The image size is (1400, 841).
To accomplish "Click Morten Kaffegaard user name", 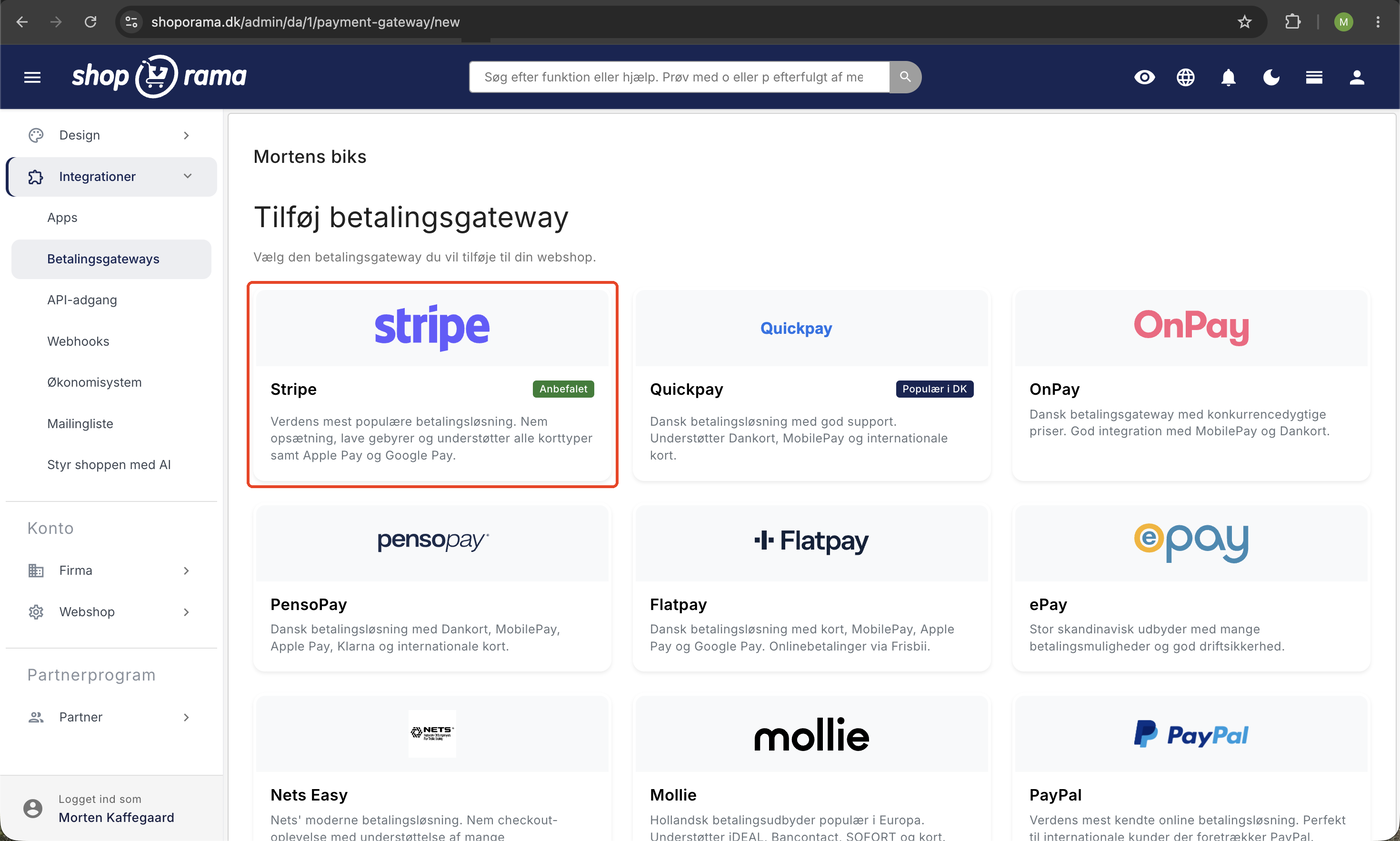I will (116, 818).
